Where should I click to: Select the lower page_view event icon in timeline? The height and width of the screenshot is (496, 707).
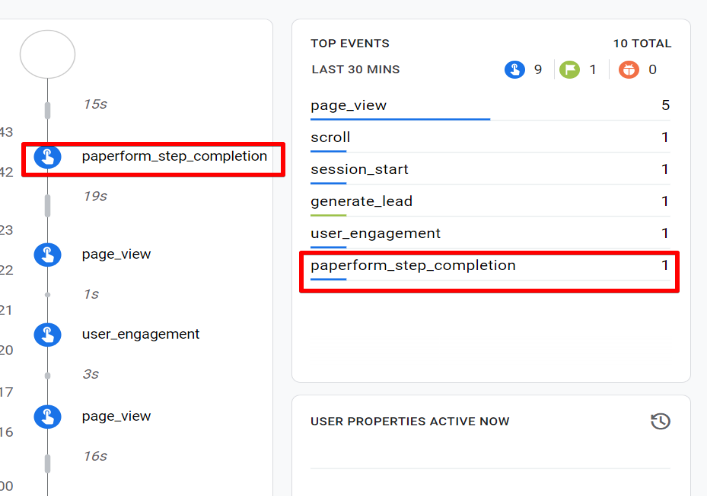coord(47,417)
